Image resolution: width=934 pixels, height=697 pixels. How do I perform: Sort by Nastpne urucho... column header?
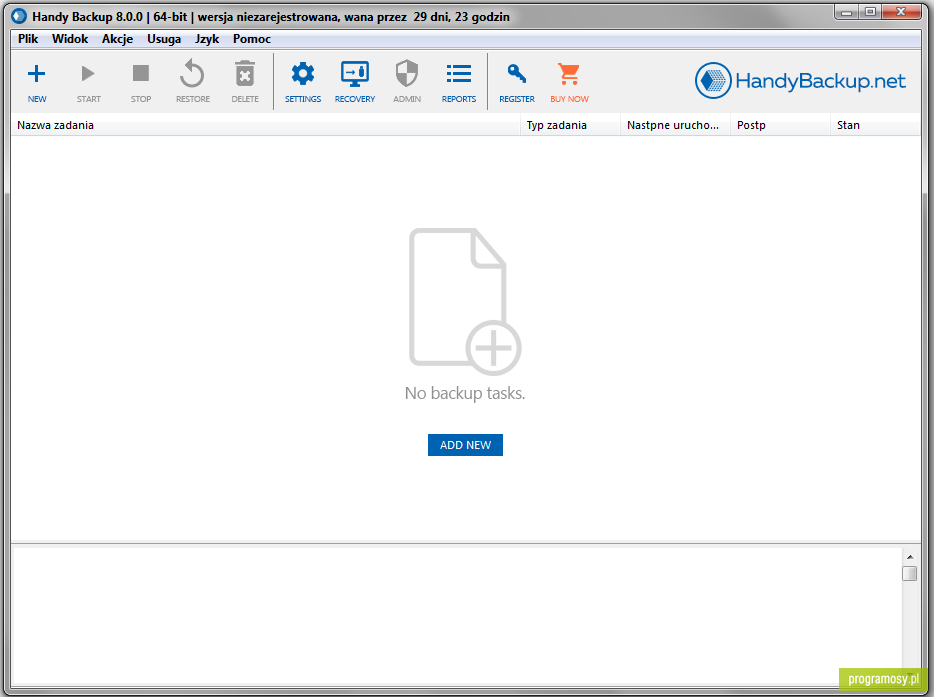(x=675, y=125)
